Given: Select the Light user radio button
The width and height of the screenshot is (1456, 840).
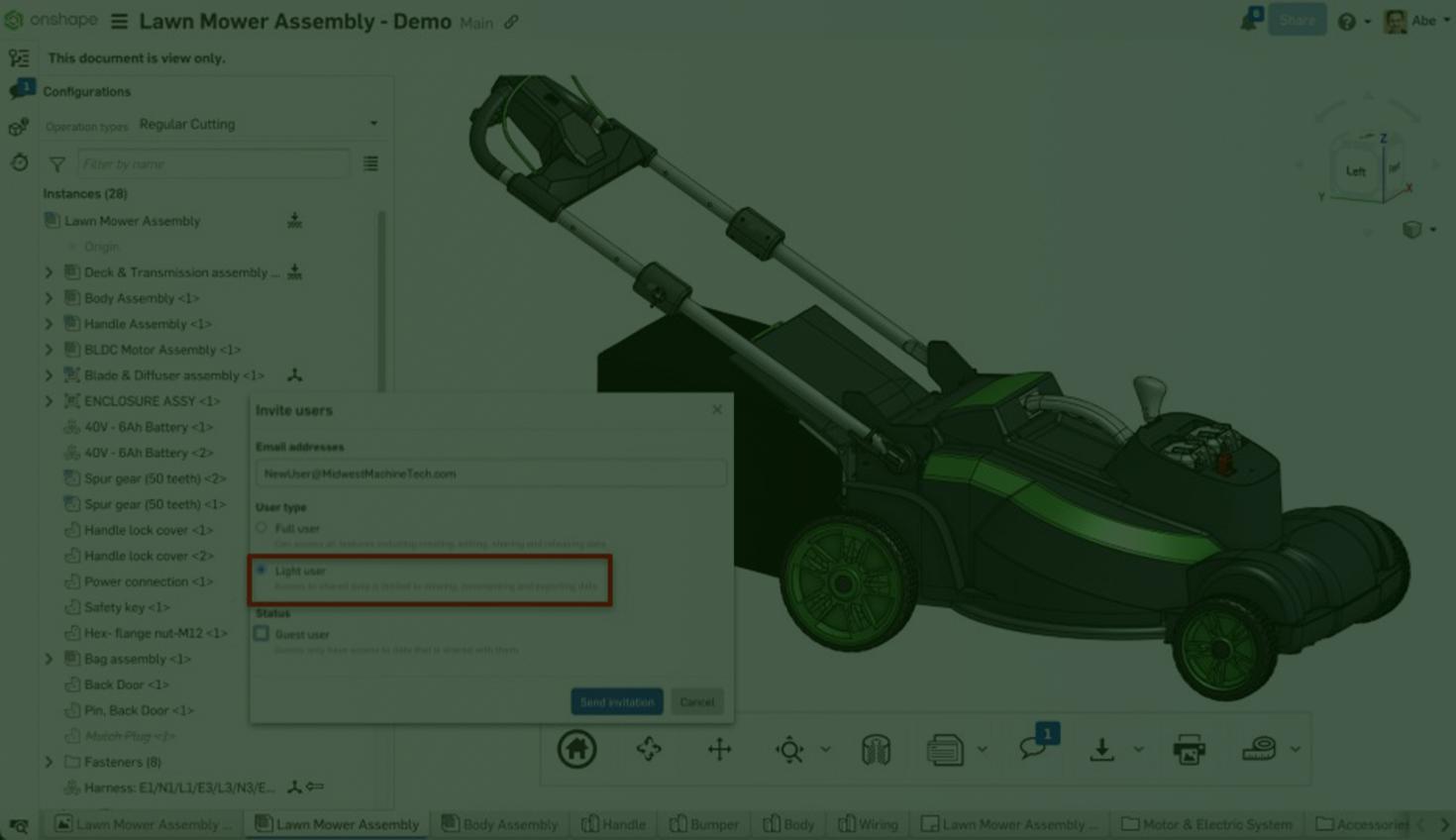Looking at the screenshot, I should pyautogui.click(x=261, y=571).
